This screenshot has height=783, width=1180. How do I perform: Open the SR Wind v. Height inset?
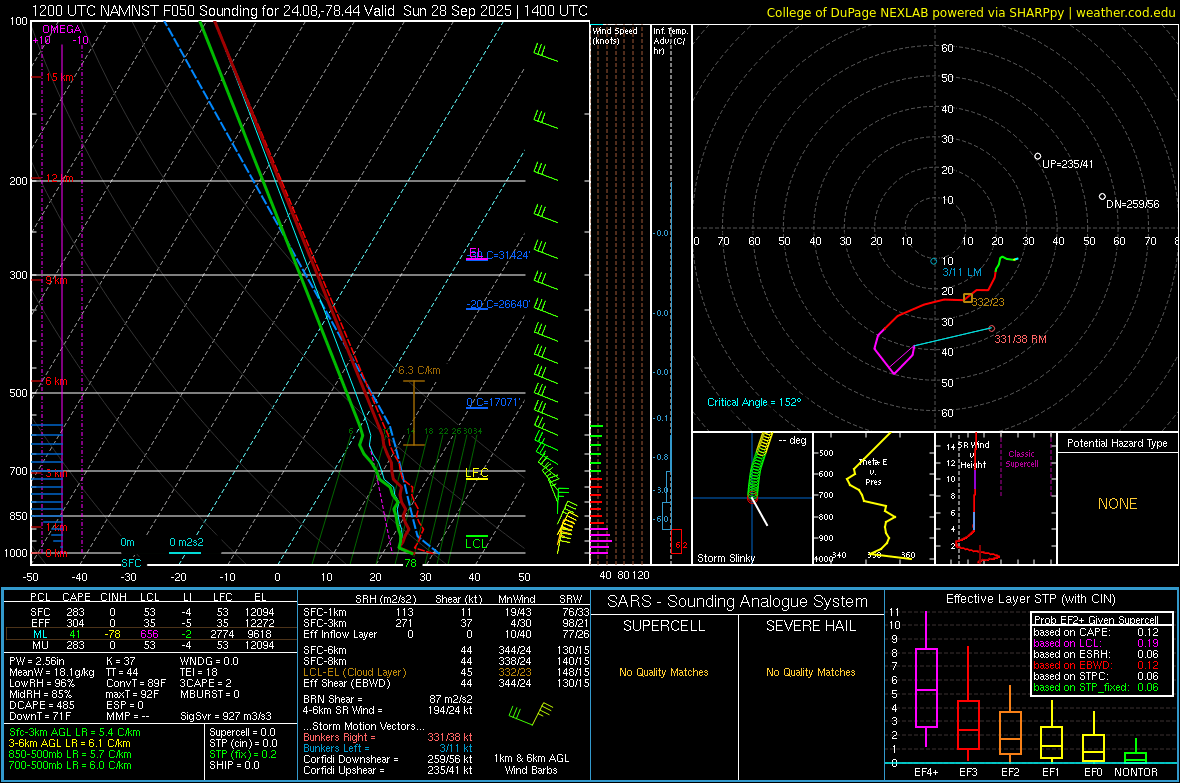click(x=996, y=498)
